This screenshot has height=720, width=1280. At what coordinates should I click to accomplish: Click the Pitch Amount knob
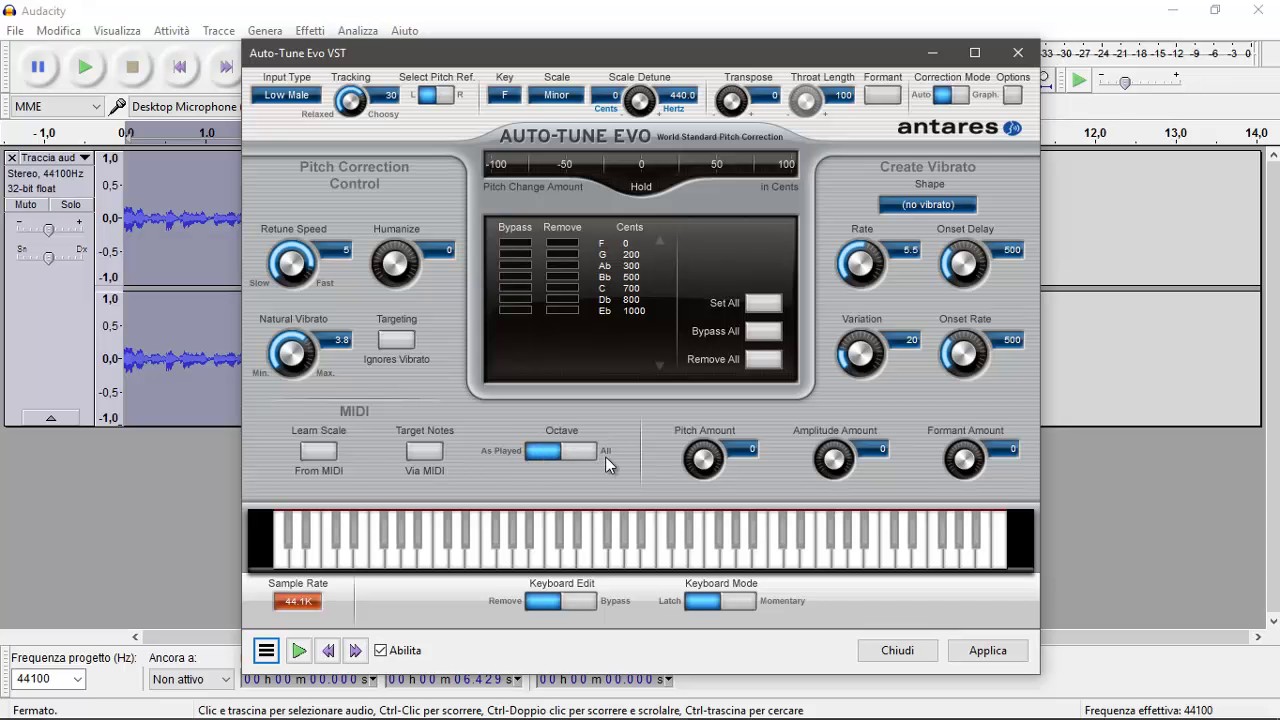[x=703, y=460]
